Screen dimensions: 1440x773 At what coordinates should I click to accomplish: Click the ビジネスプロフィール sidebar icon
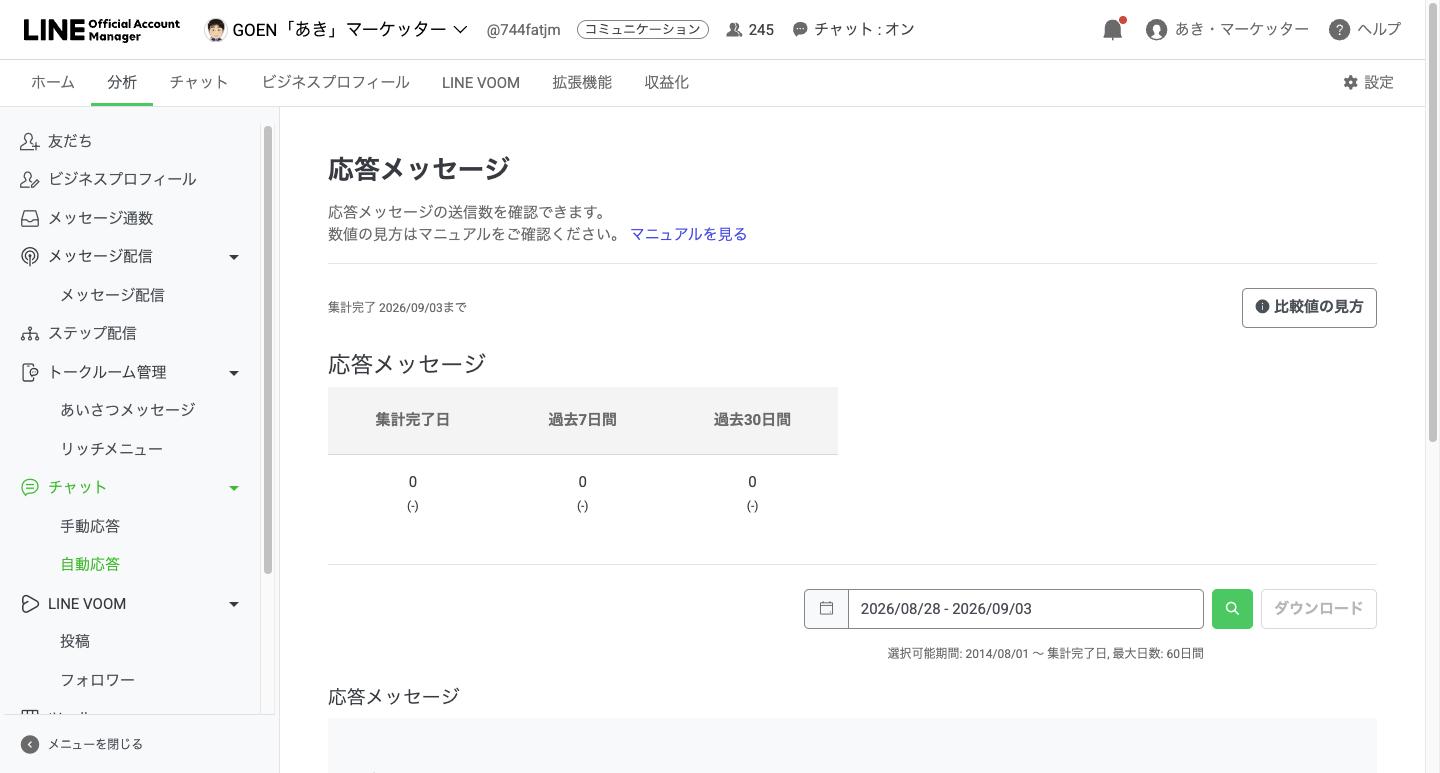click(x=30, y=180)
